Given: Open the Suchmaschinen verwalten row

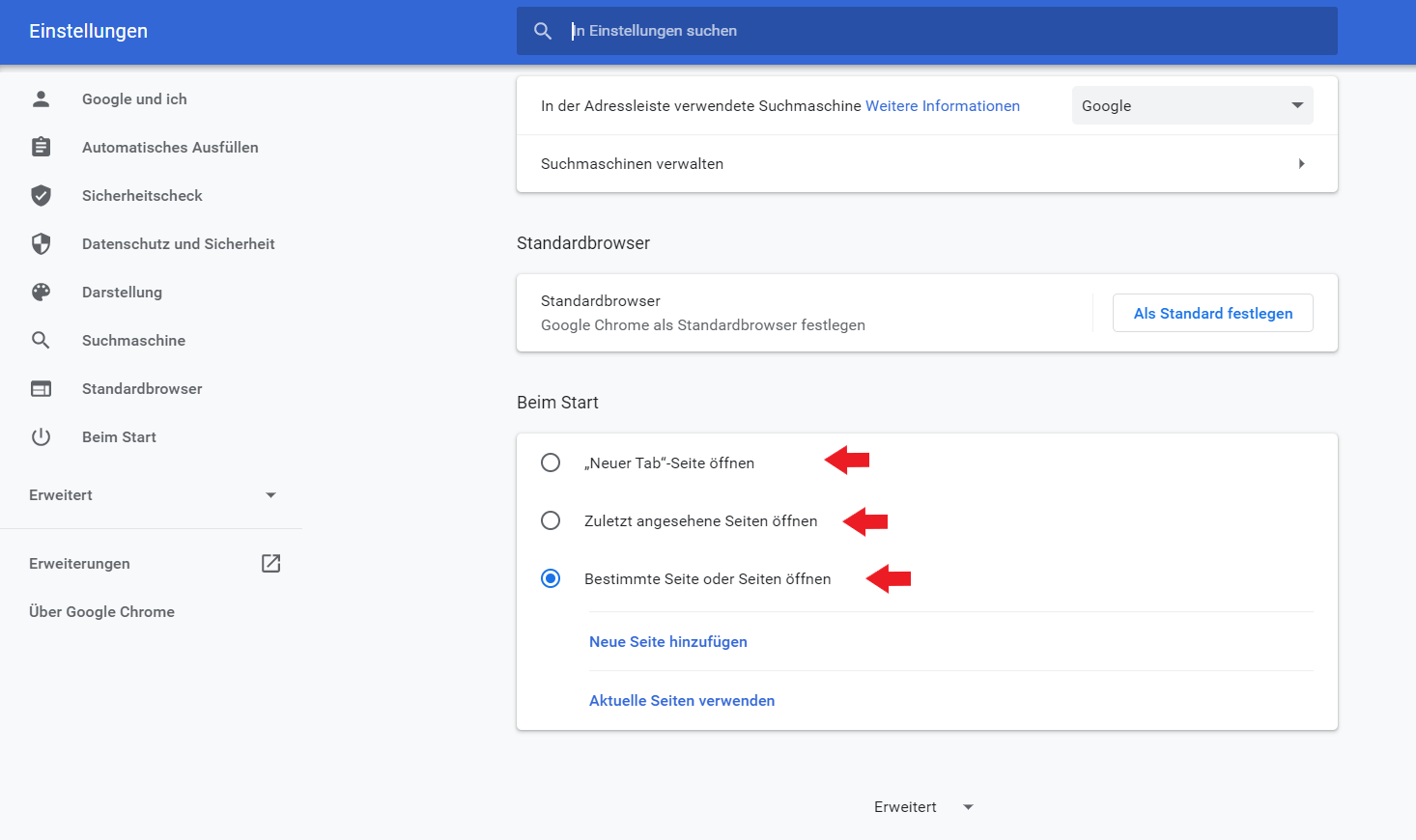Looking at the screenshot, I should pos(926,164).
